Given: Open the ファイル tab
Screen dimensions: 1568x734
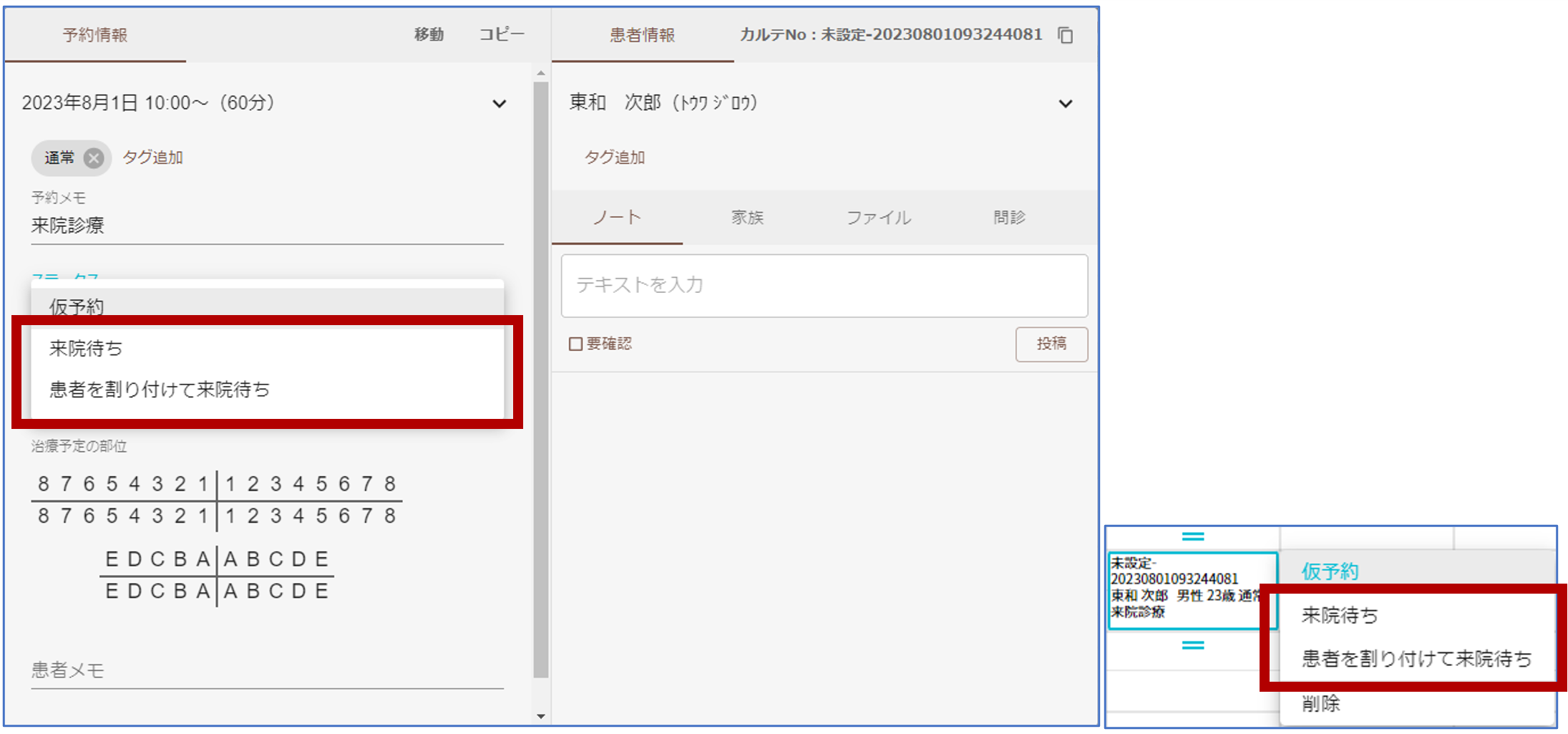Looking at the screenshot, I should click(x=878, y=218).
